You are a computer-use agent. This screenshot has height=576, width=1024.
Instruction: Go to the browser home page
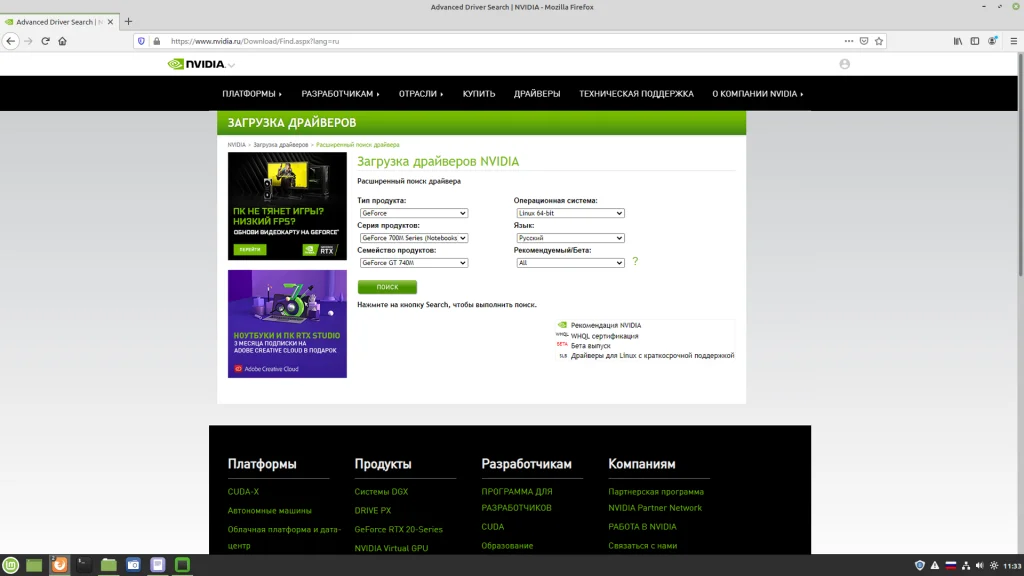coord(63,41)
